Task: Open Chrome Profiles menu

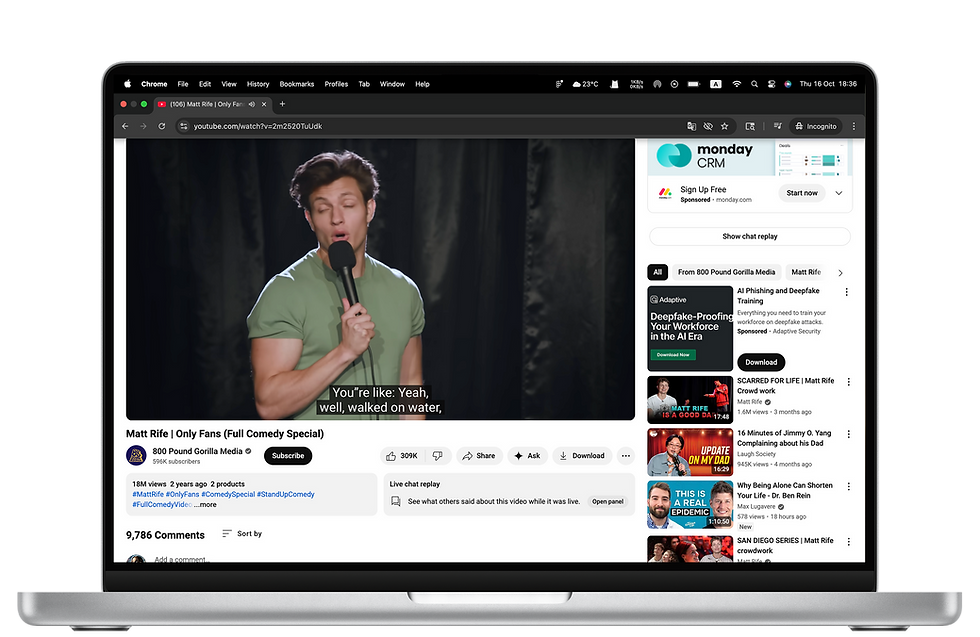Action: click(336, 84)
